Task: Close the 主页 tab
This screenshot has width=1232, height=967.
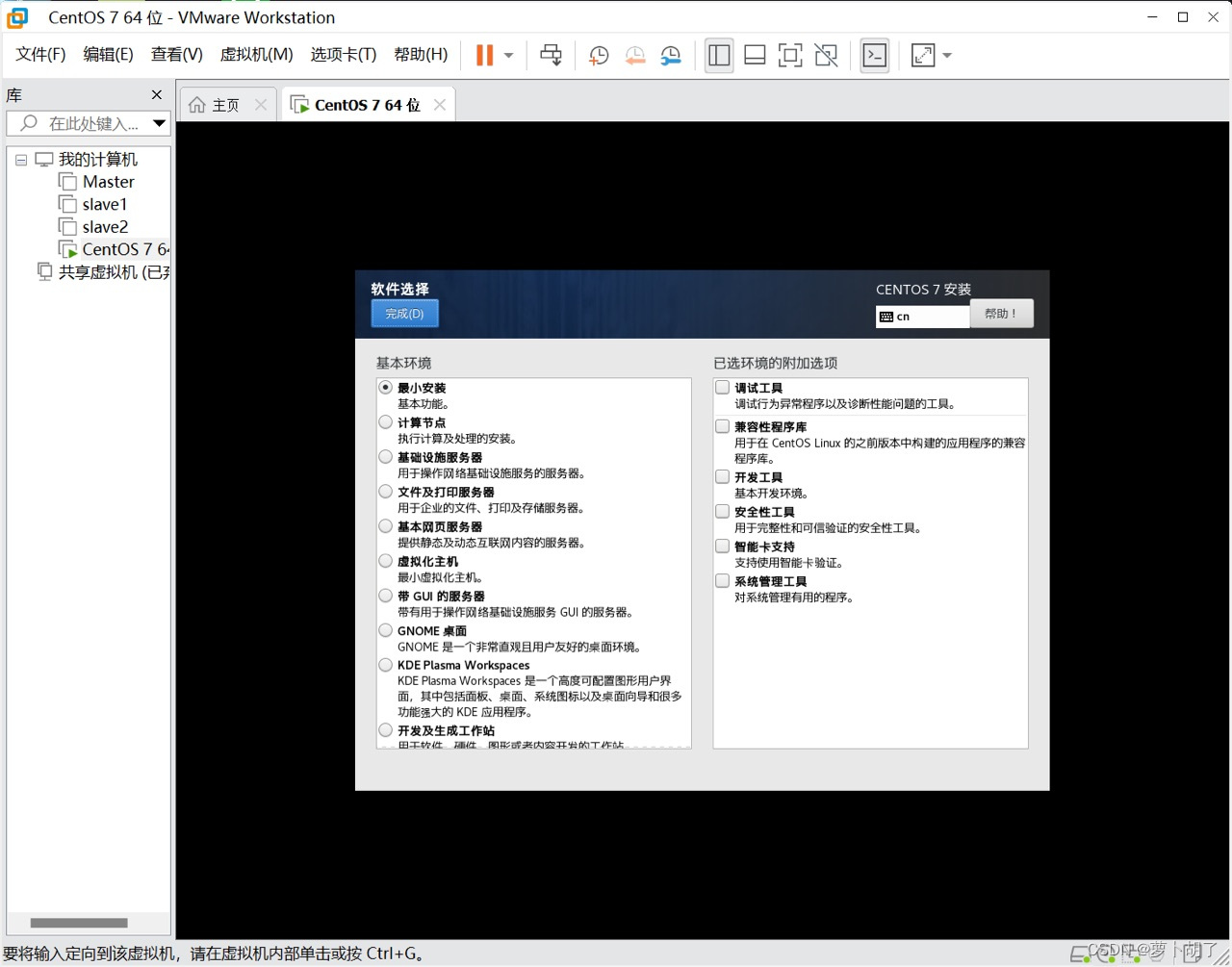Action: pos(261,105)
